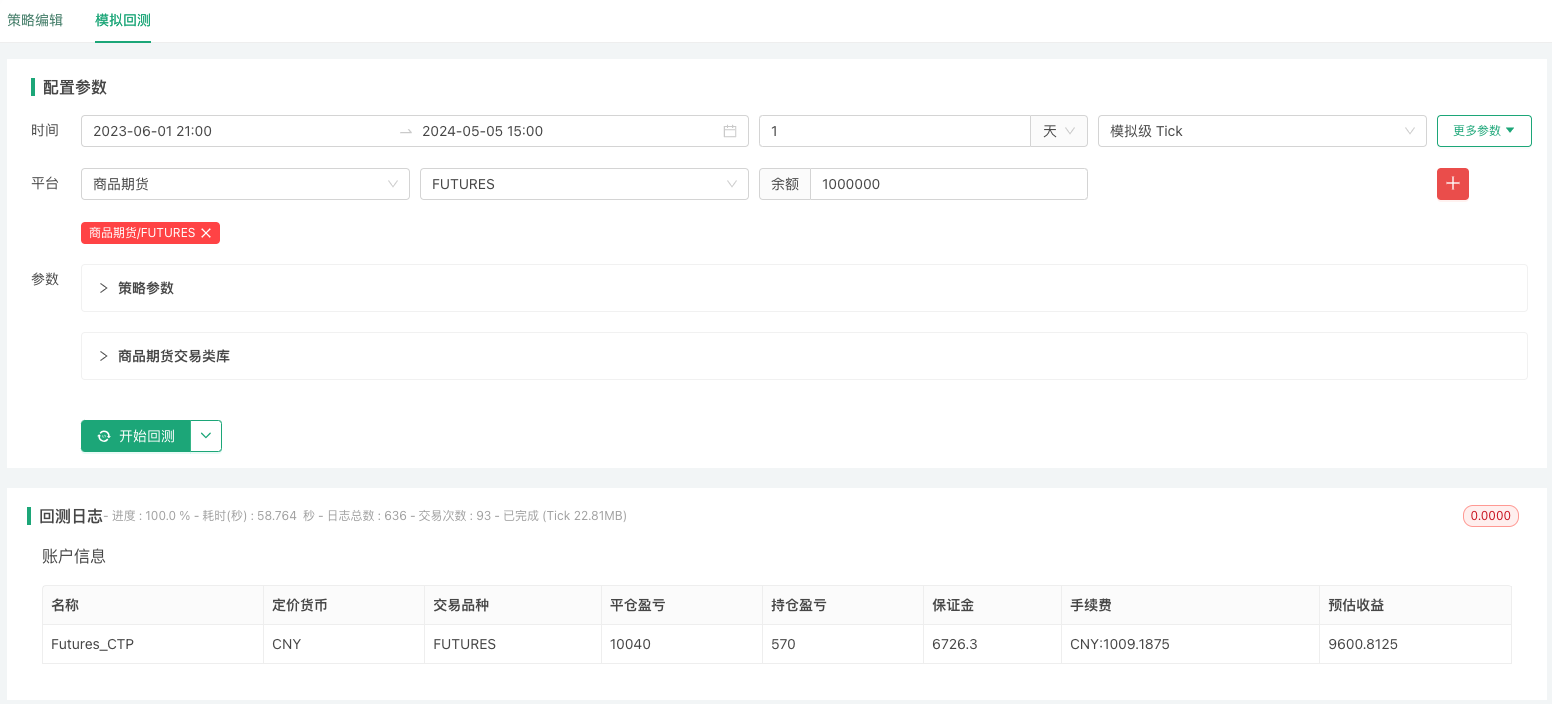Open the 天 period unit dropdown
1552x704 pixels.
pyautogui.click(x=1059, y=131)
